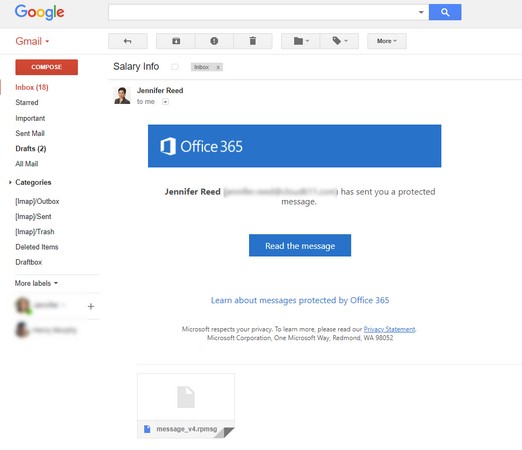
Task: Click the second chat contact avatar
Action: pyautogui.click(x=22, y=330)
